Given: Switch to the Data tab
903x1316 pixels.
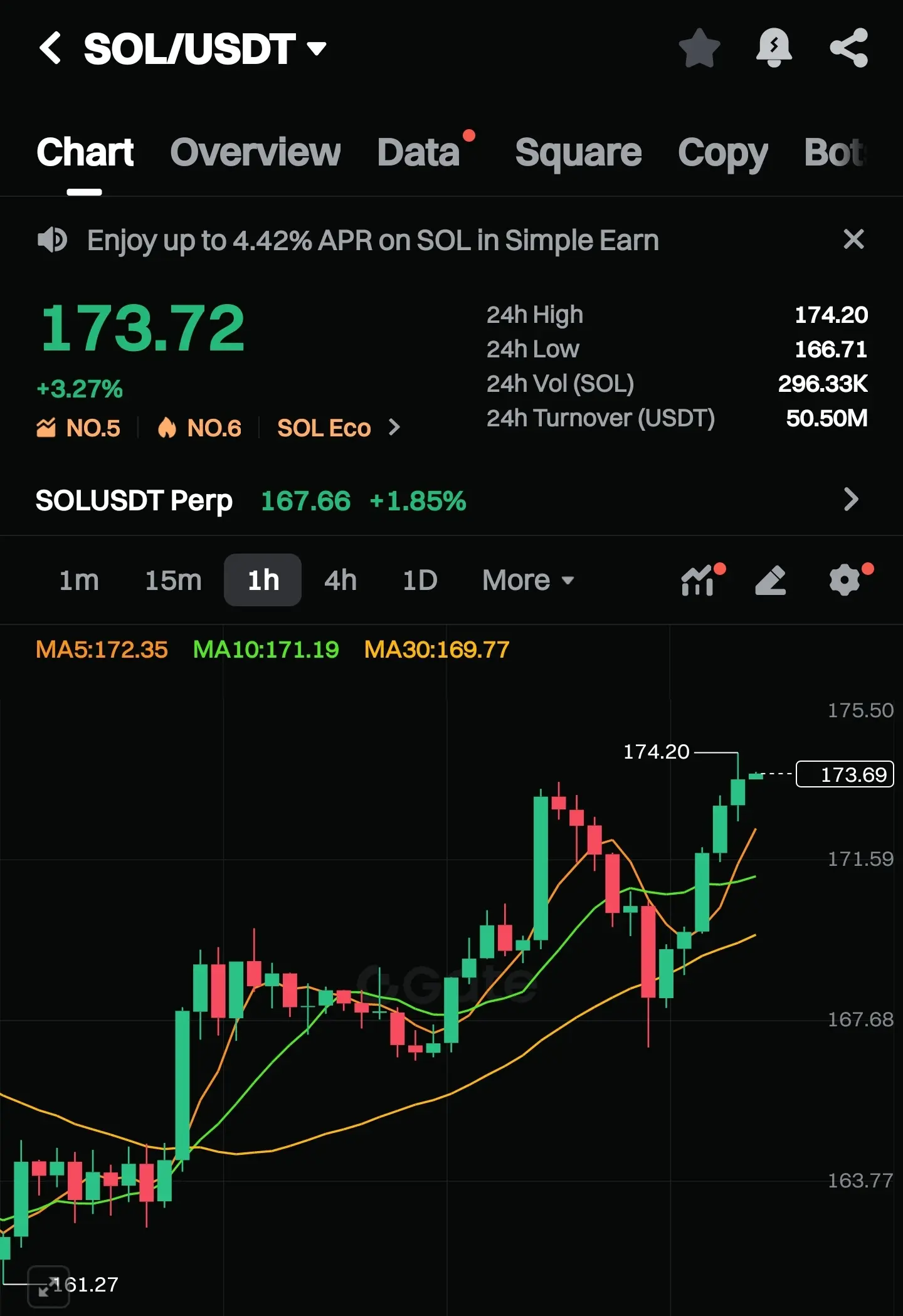Looking at the screenshot, I should tap(419, 152).
